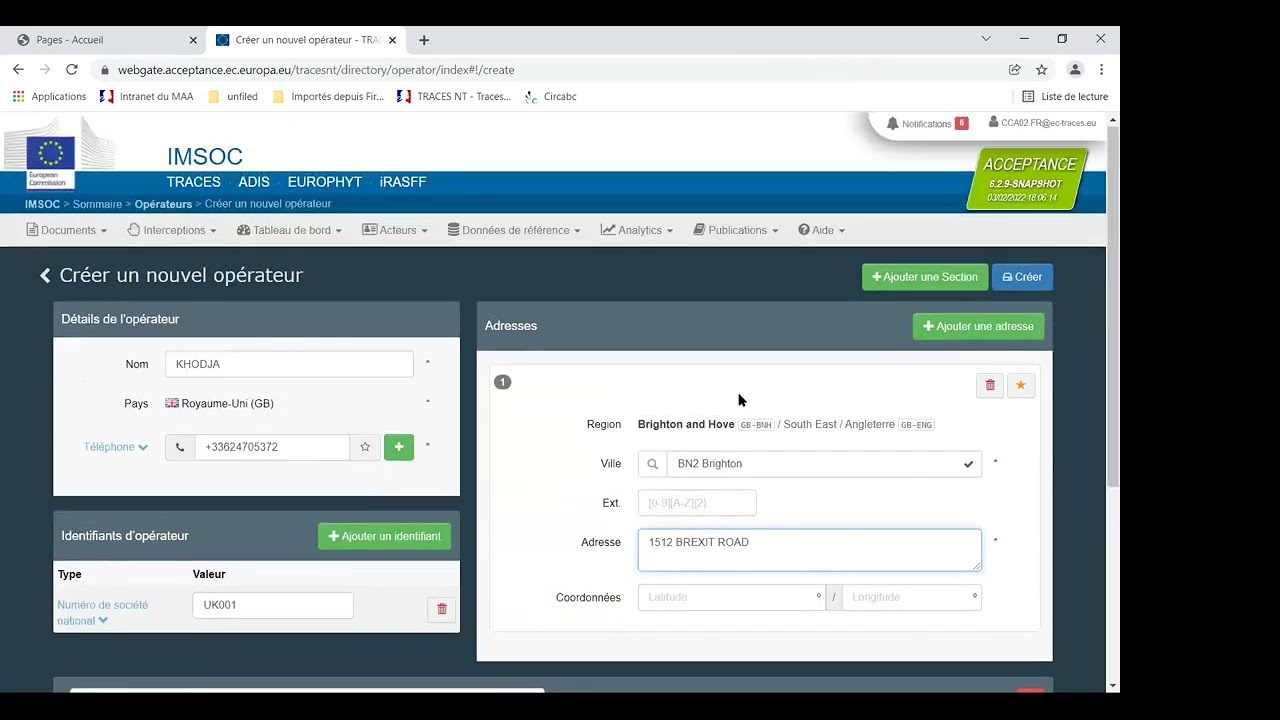1280x720 pixels.
Task: Open Numéro de société national type dropdown
Action: tap(102, 613)
